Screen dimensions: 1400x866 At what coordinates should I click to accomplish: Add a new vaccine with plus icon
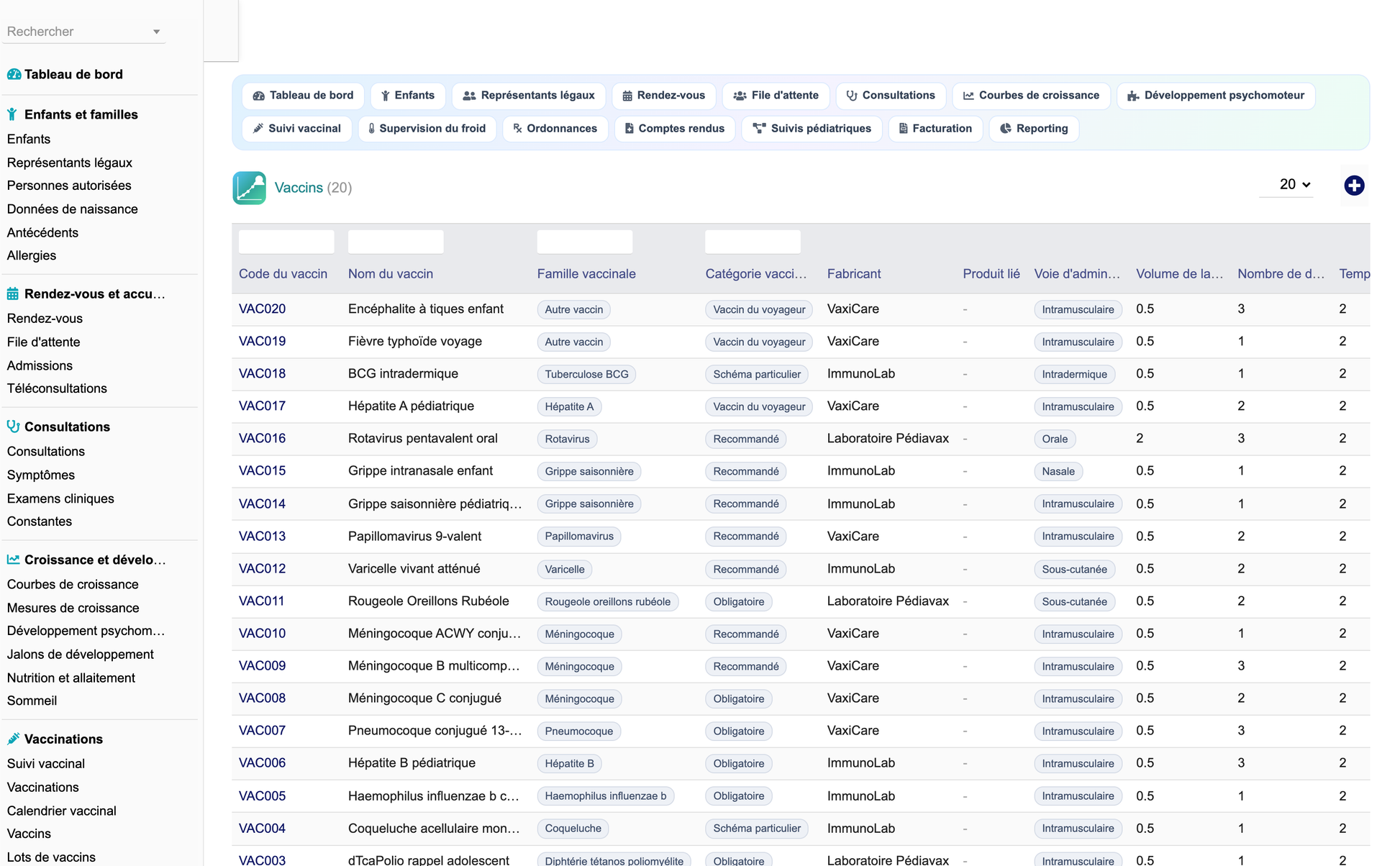[x=1354, y=186]
